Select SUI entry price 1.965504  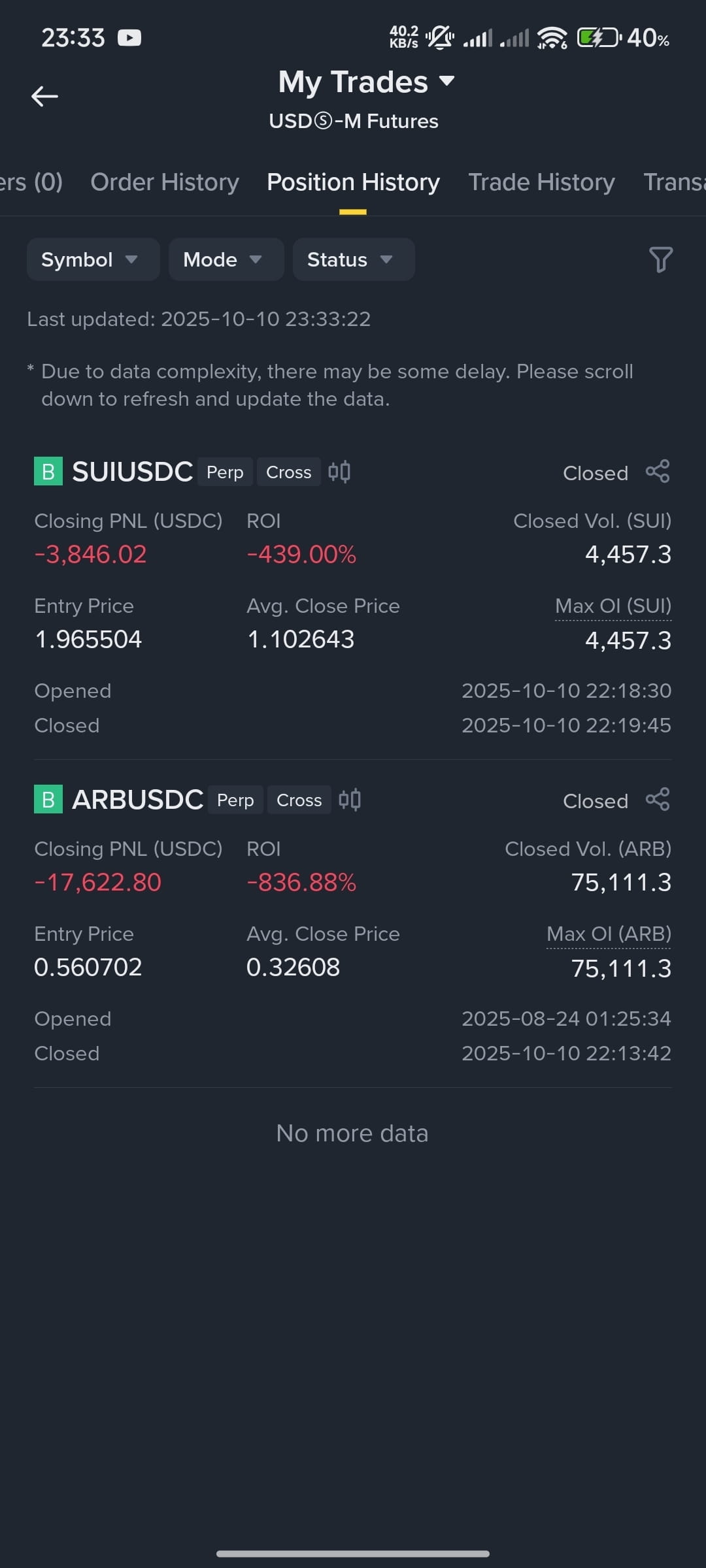point(88,640)
